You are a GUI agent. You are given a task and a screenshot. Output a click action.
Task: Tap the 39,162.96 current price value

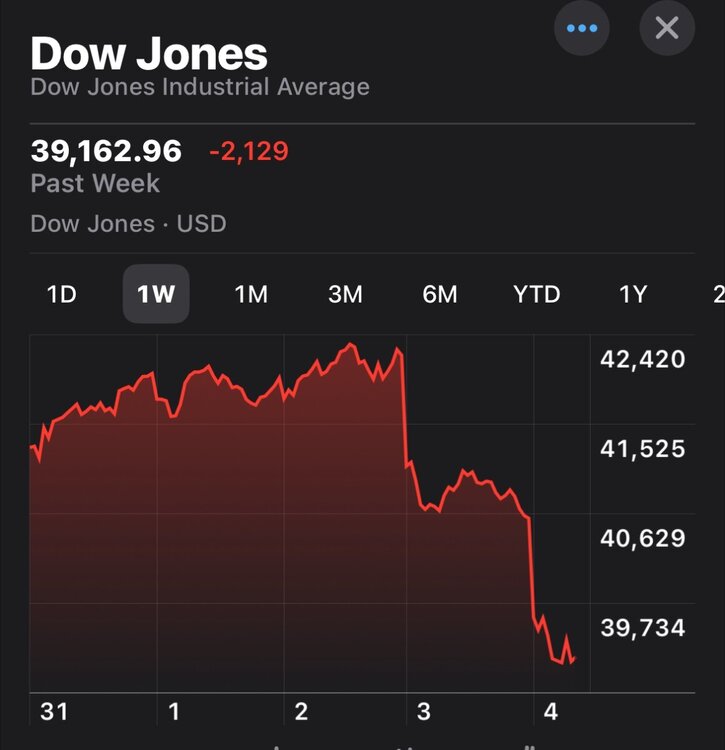(106, 151)
